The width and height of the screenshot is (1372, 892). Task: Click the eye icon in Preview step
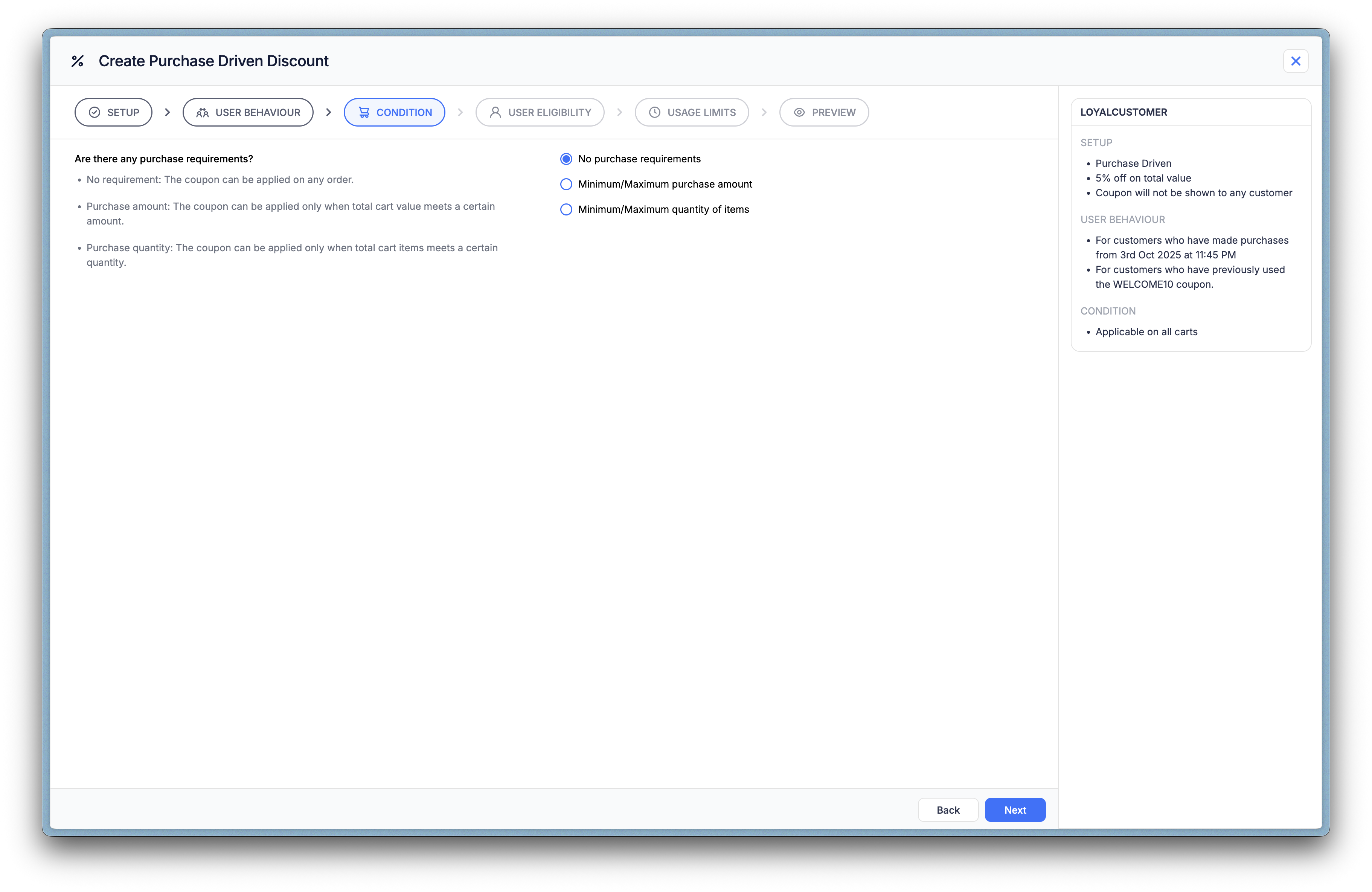click(x=799, y=112)
